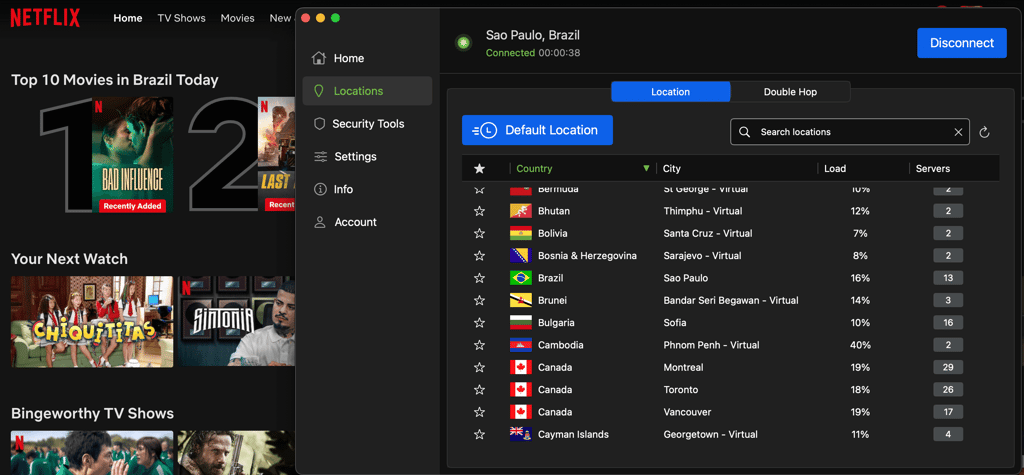Click the Bulgaria flag icon
This screenshot has height=475, width=1024.
(520, 323)
